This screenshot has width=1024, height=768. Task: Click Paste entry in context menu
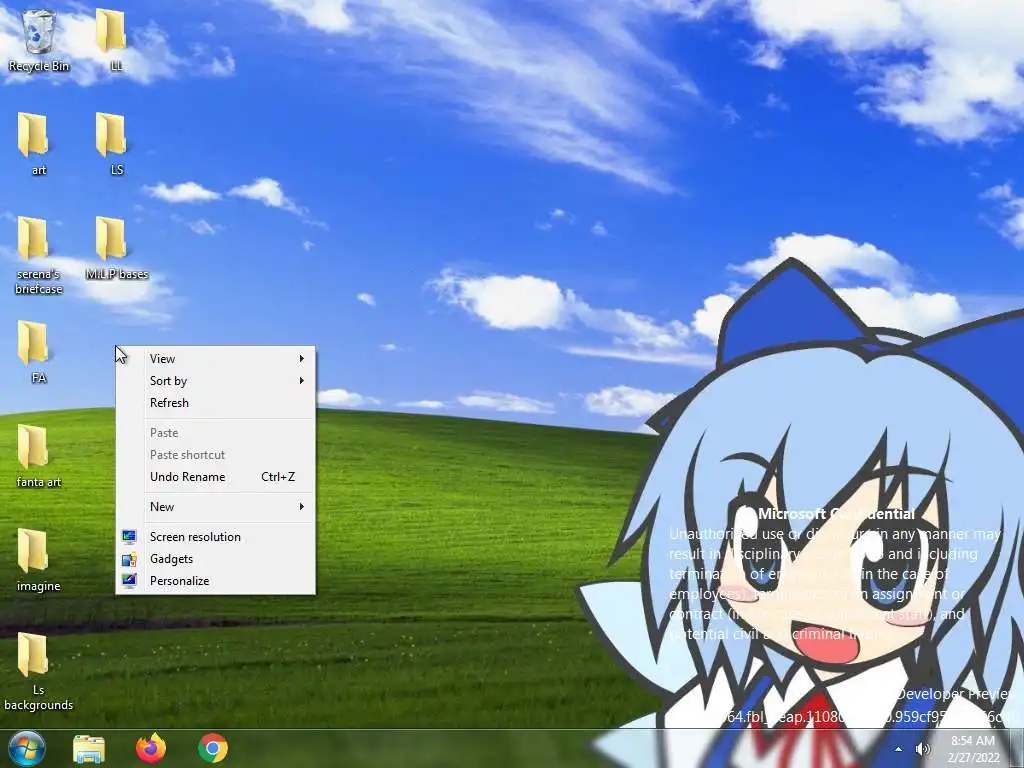pyautogui.click(x=216, y=433)
